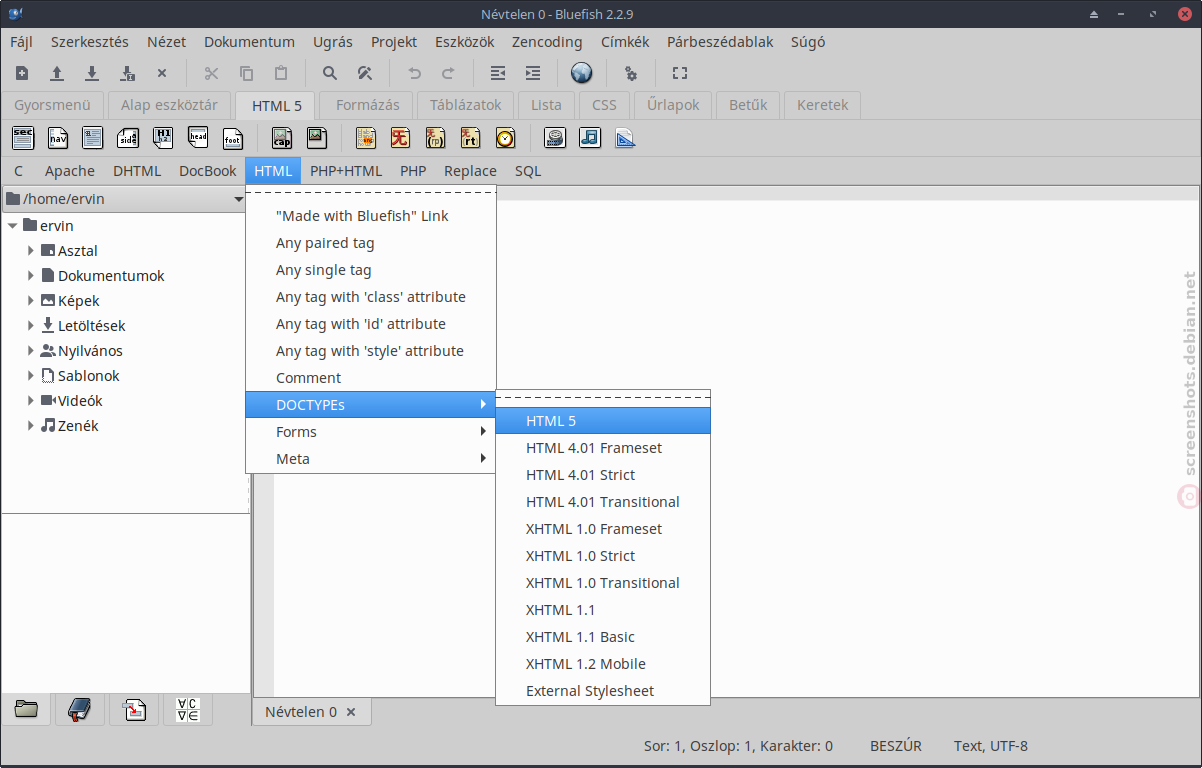The width and height of the screenshot is (1202, 768).
Task: Open the bookmarks side panel tab
Action: click(x=80, y=710)
